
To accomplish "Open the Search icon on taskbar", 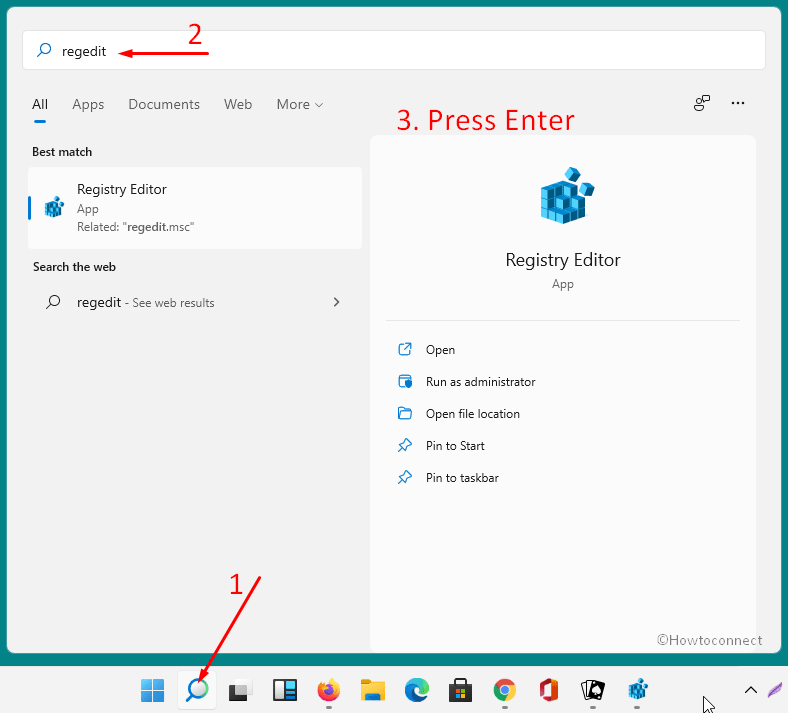I will pos(197,690).
